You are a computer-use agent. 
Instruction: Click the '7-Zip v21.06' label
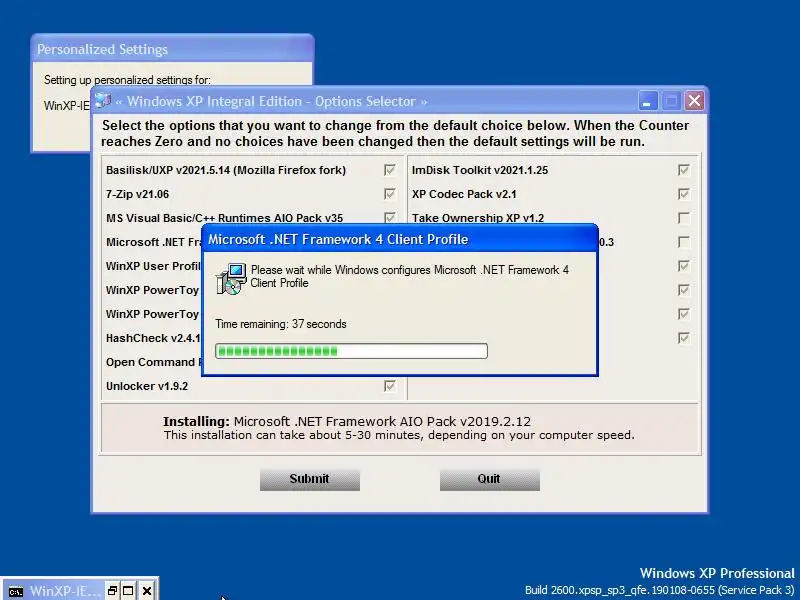point(137,194)
